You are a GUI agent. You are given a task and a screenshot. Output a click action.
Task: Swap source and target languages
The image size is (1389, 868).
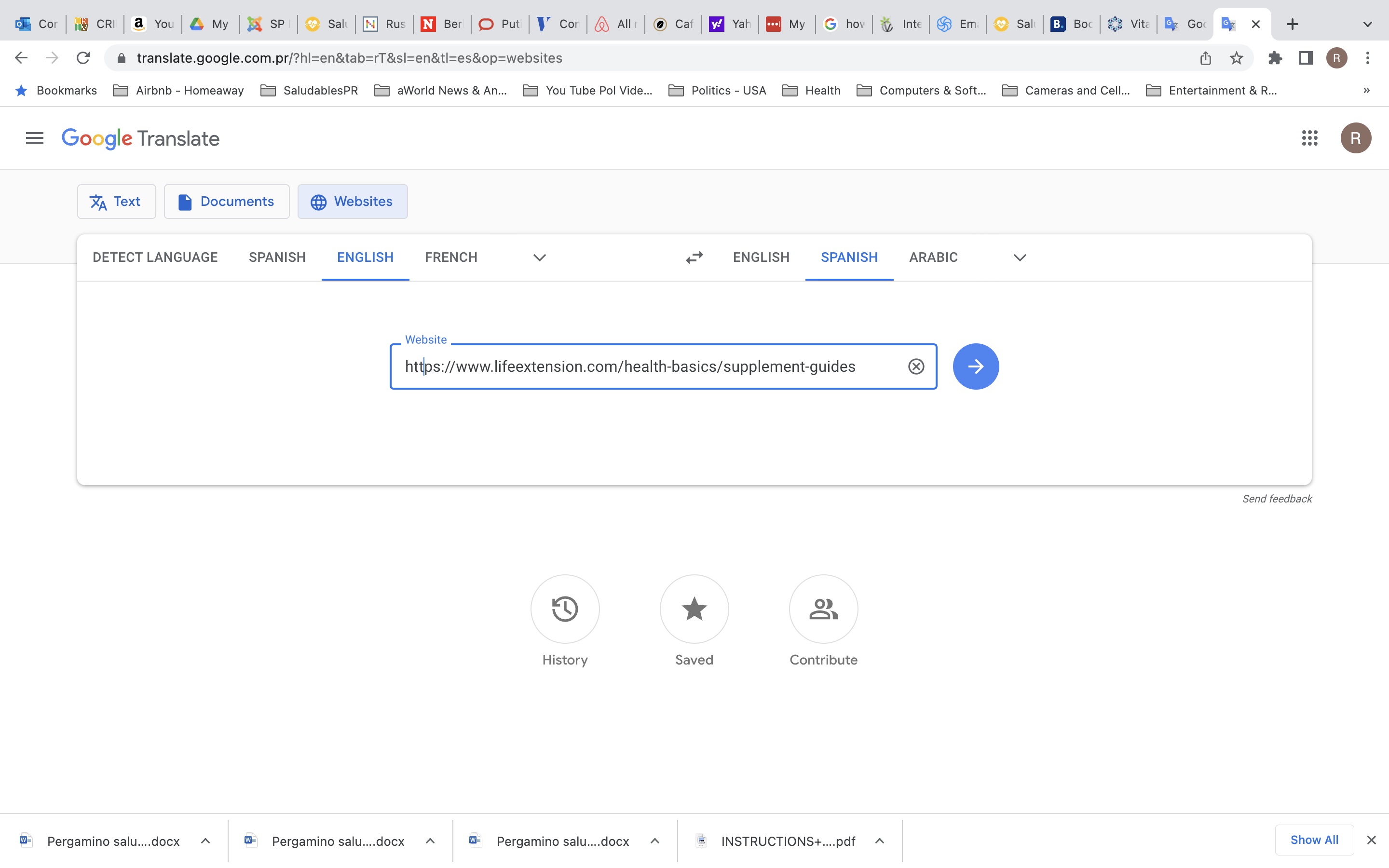[694, 257]
